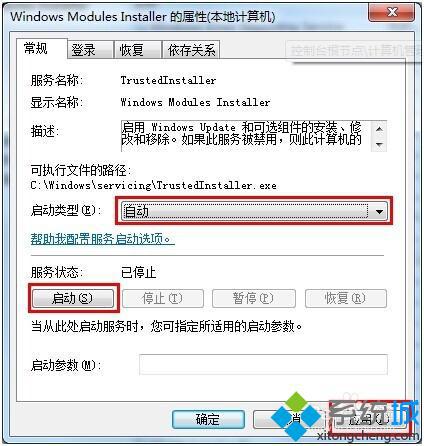The width and height of the screenshot is (424, 446).
Task: Click the 应用 button in the bottom right
Action: [369, 419]
